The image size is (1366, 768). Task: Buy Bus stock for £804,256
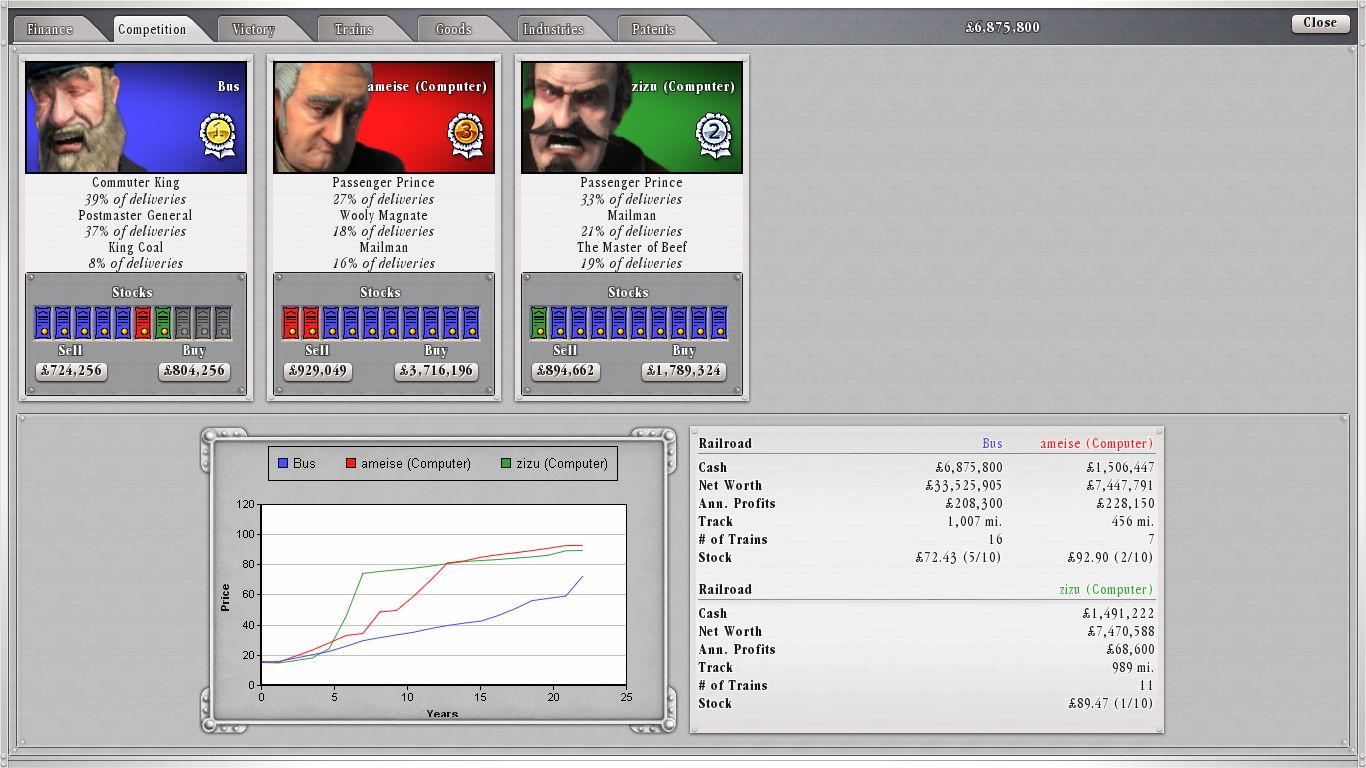click(x=194, y=371)
